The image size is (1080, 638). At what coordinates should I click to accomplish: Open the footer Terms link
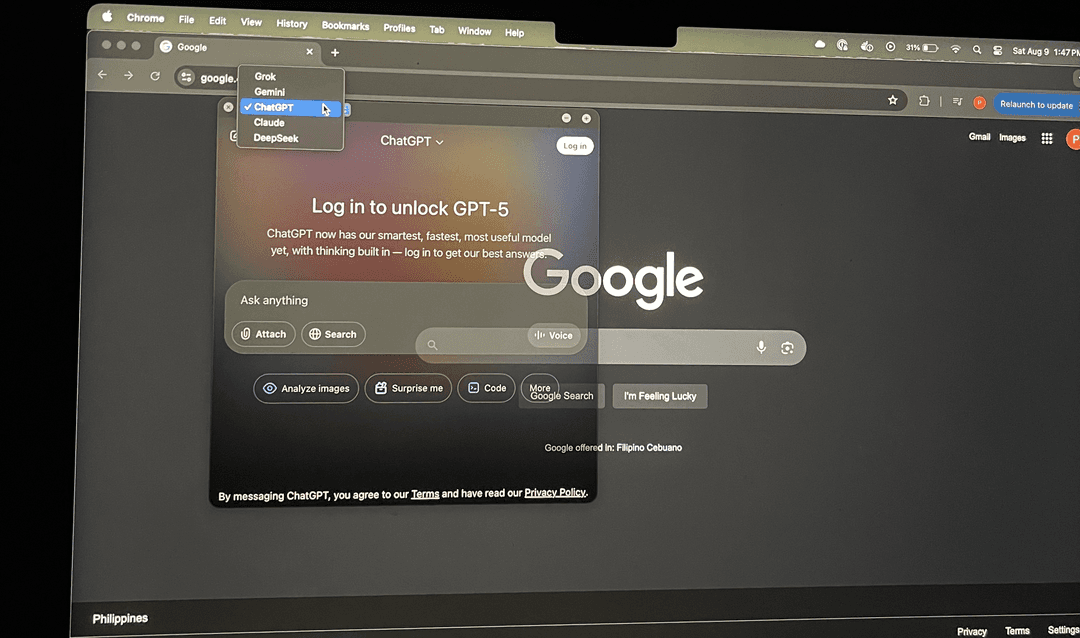pyautogui.click(x=1017, y=631)
